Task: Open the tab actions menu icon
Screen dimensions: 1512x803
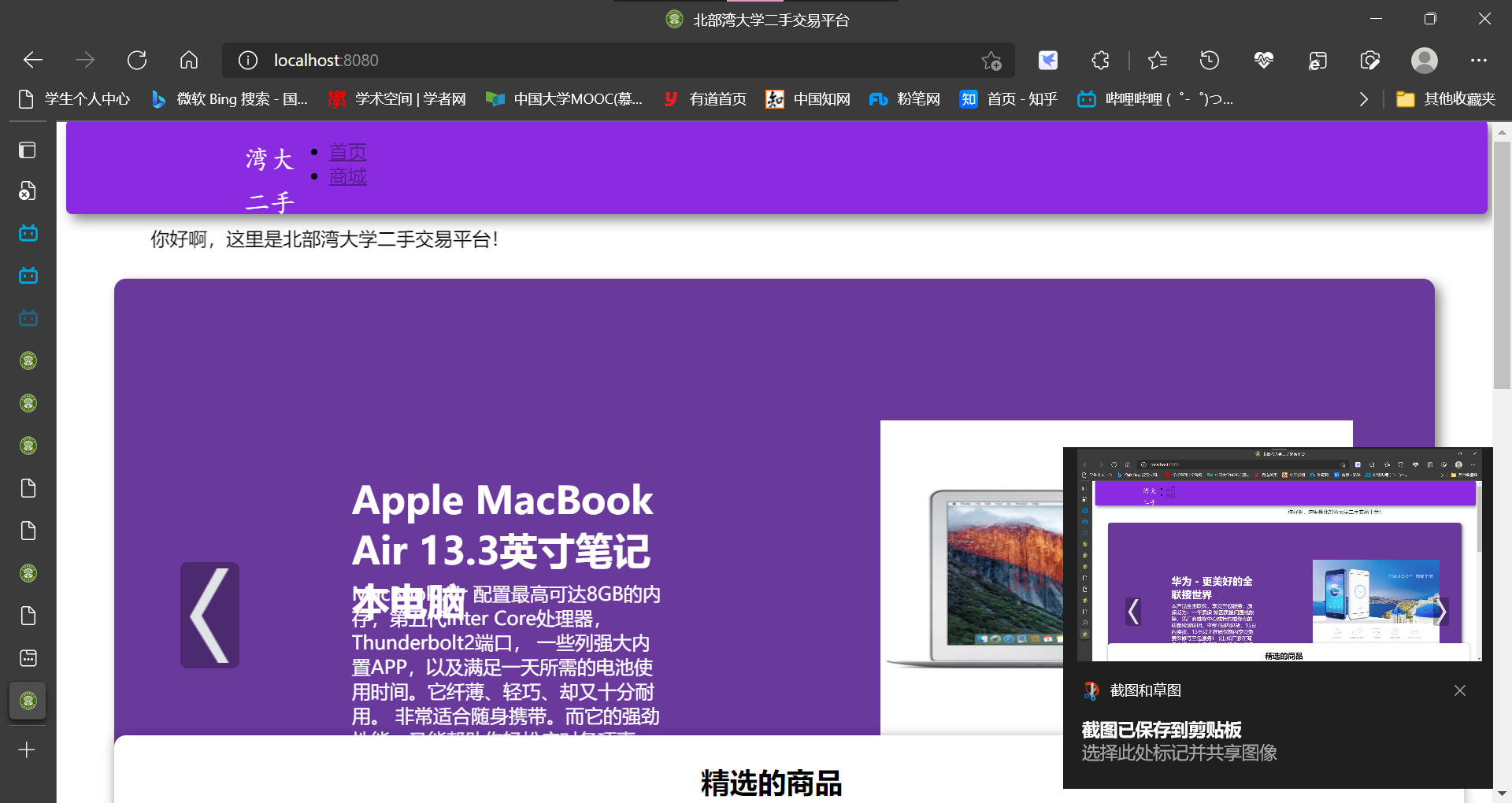Action: [28, 150]
